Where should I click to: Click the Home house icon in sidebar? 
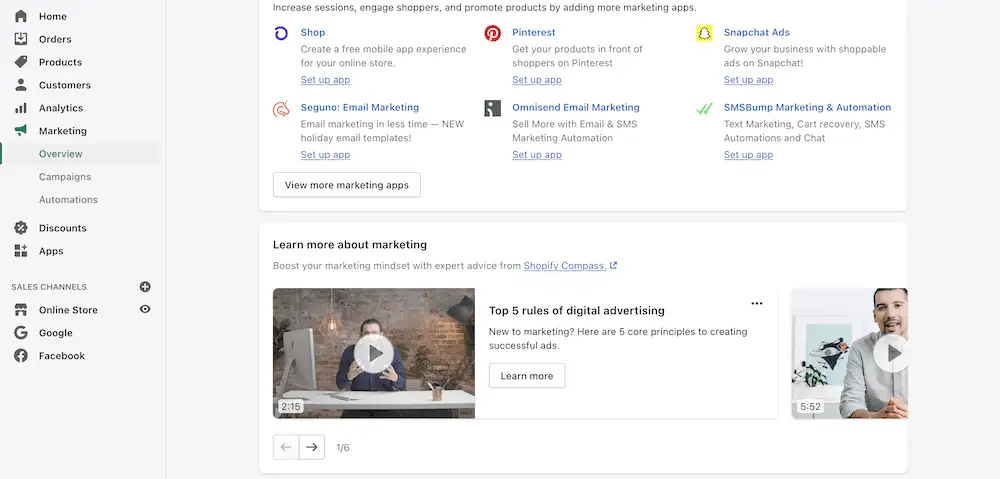pyautogui.click(x=21, y=16)
